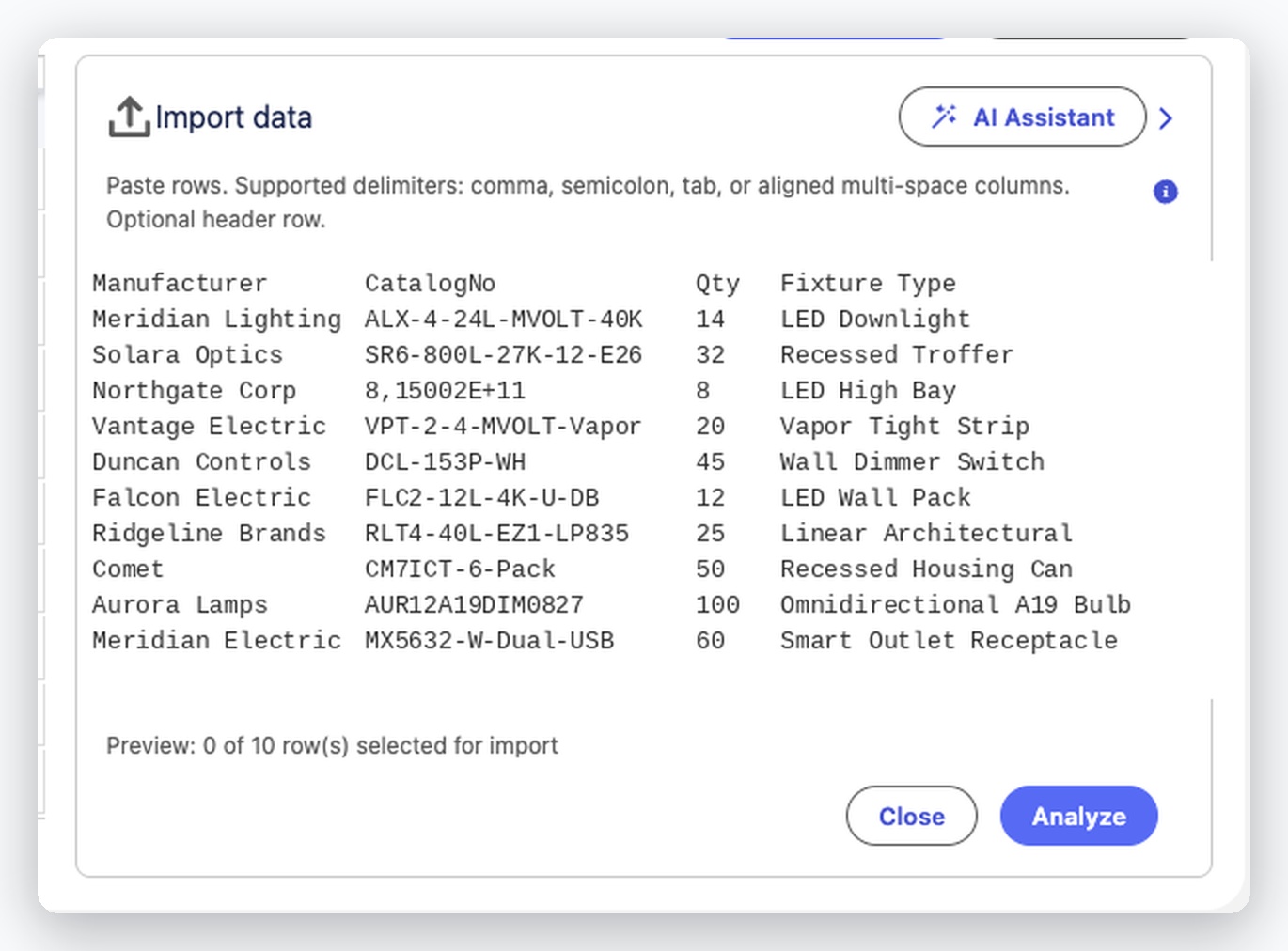This screenshot has width=1288, height=951.
Task: Click catalog number MX5632-W-Dual-USB
Action: 489,640
